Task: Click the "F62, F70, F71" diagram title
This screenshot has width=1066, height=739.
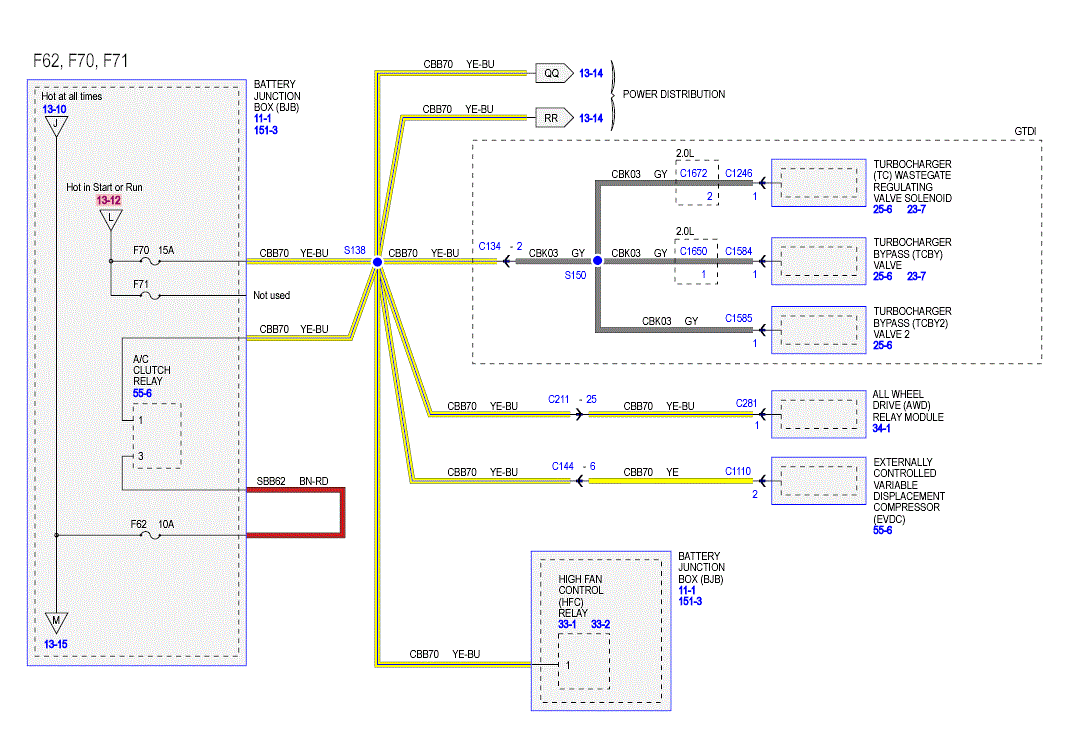Action: [x=80, y=61]
